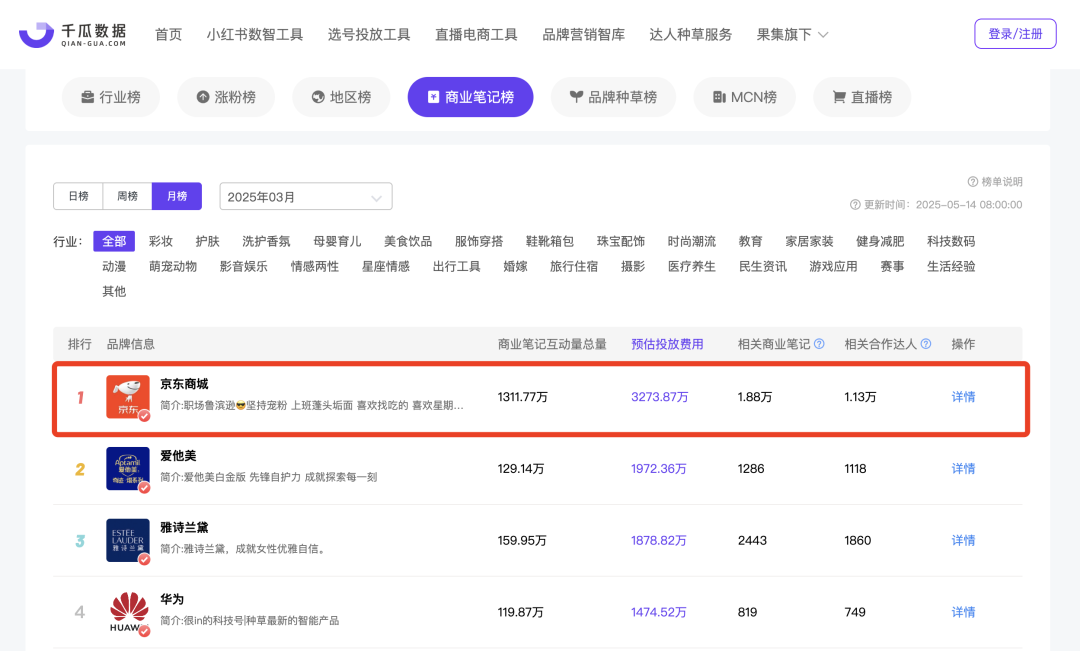Open the 2025年03月 date dropdown
Image resolution: width=1080 pixels, height=651 pixels.
coord(305,196)
